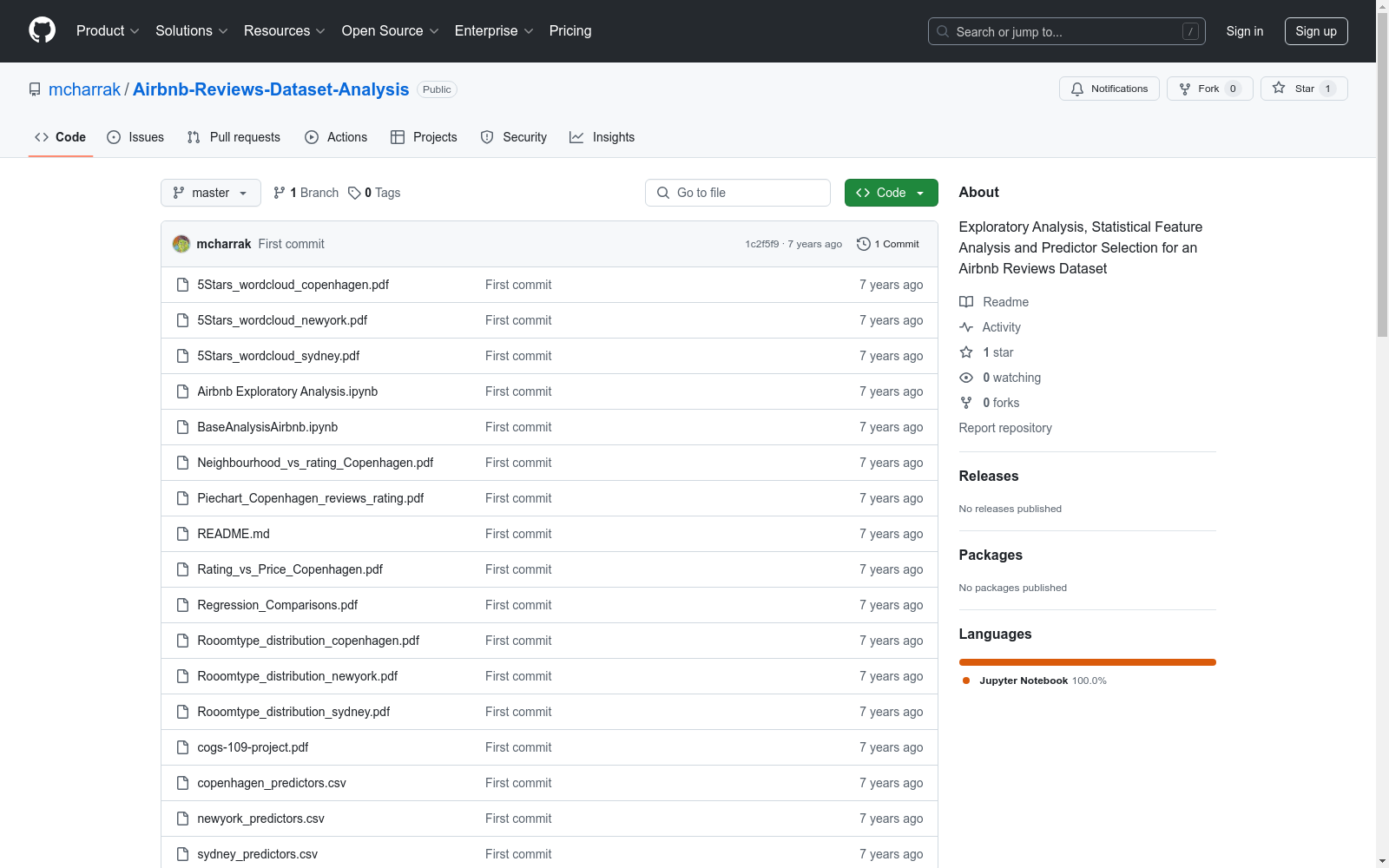
Task: Switch to the Issues tab
Action: [135, 137]
